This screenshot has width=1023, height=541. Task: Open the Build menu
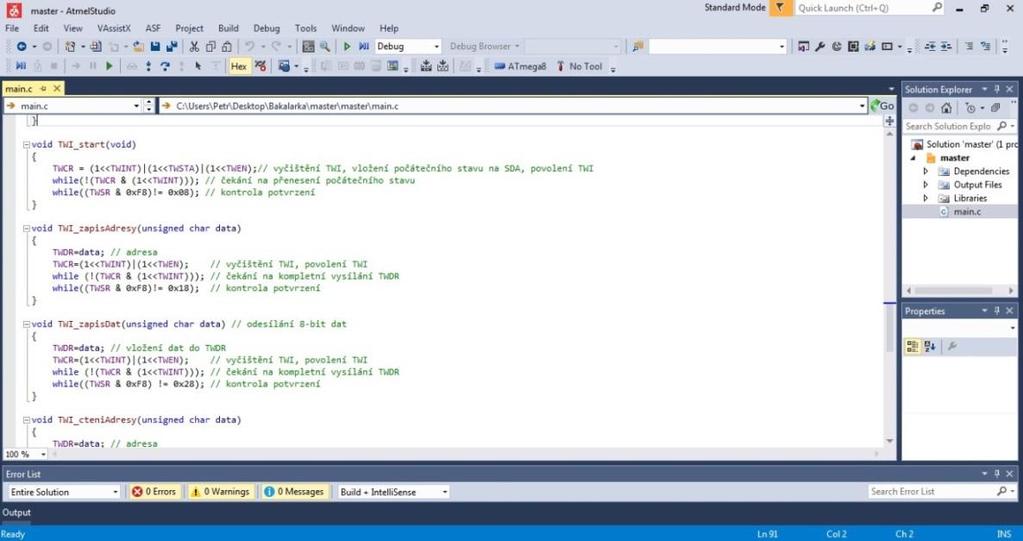coord(228,28)
